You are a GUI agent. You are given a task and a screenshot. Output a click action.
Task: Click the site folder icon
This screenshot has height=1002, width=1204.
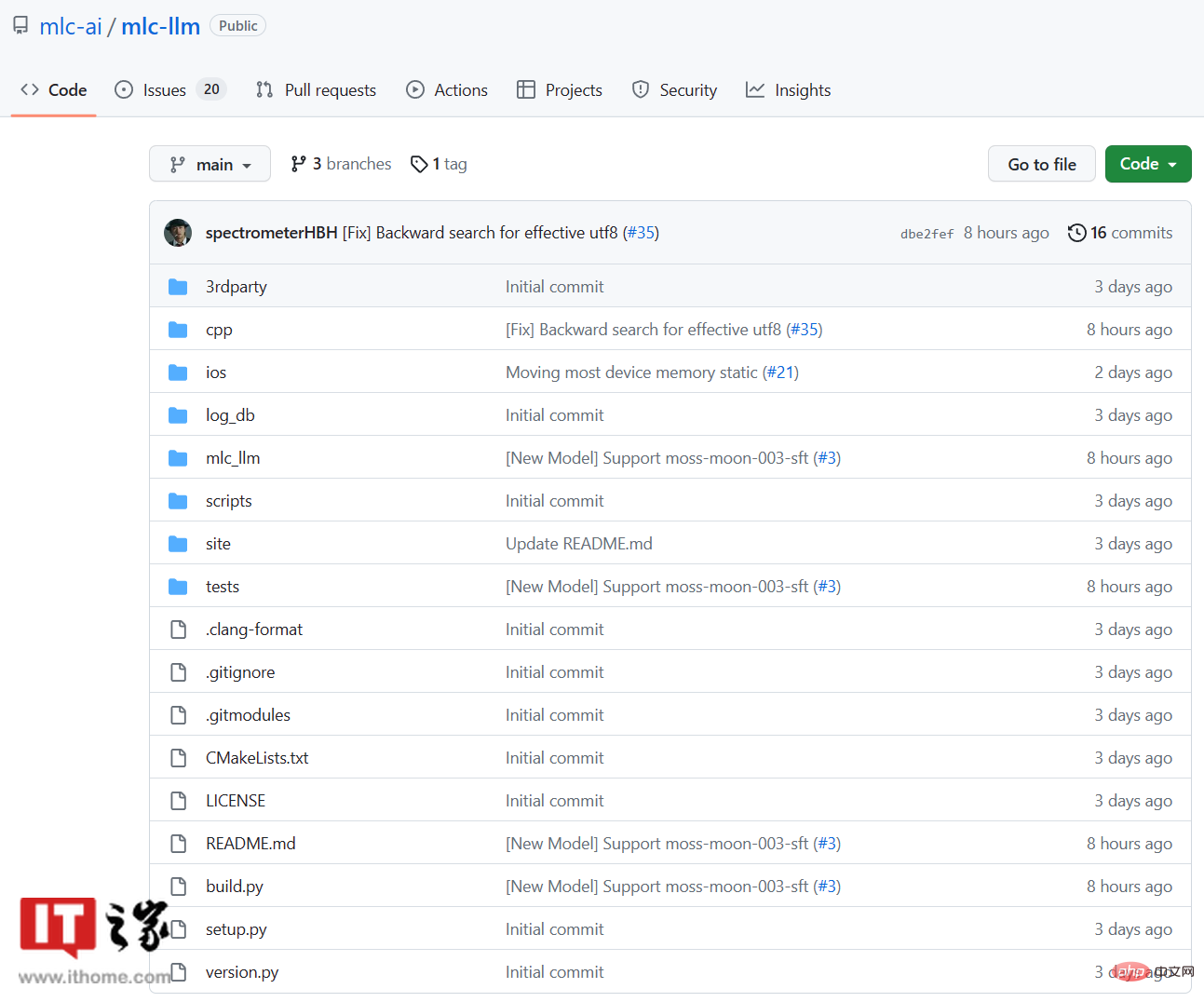(x=178, y=544)
